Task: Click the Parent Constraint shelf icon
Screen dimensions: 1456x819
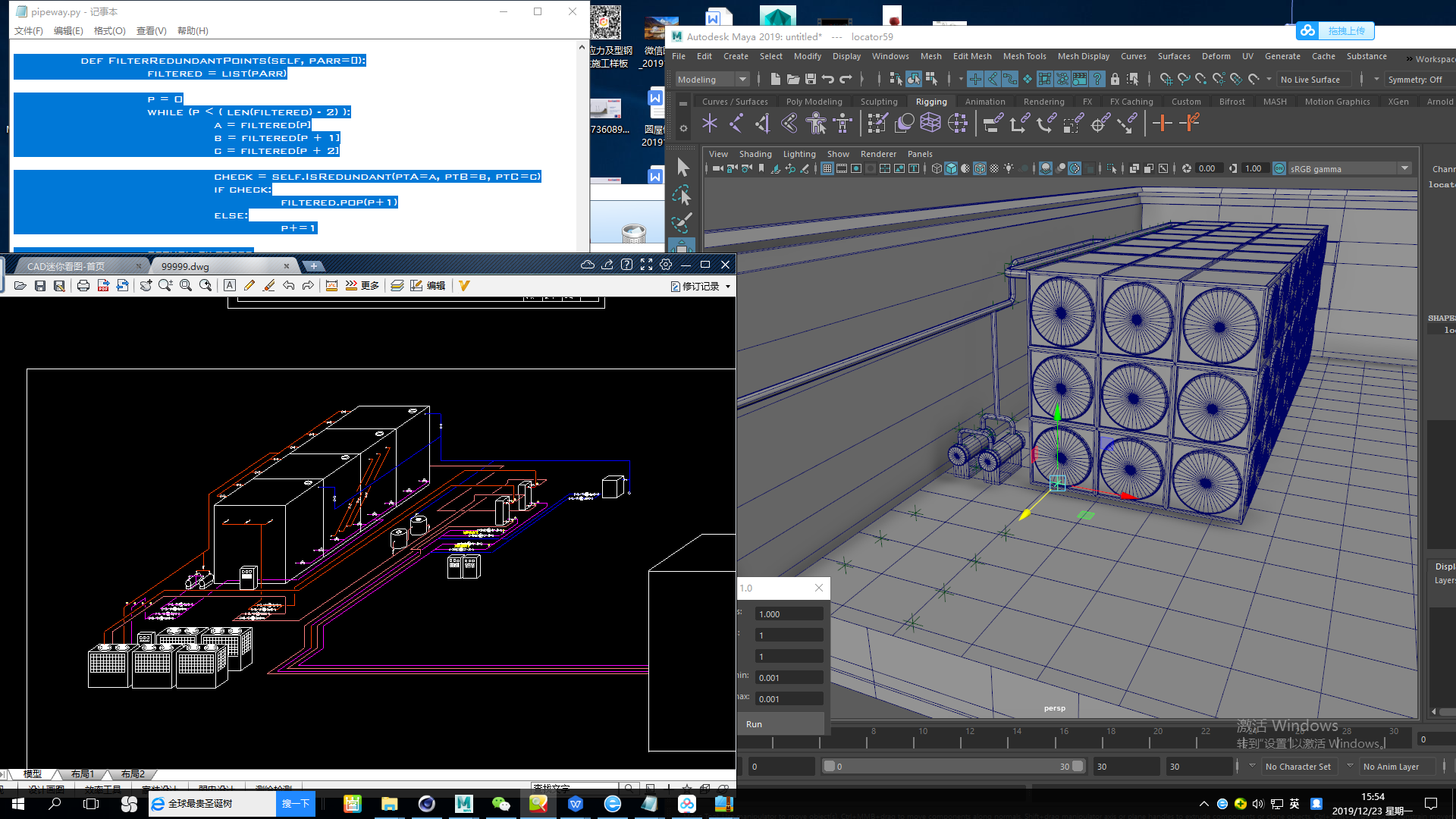Action: 993,123
